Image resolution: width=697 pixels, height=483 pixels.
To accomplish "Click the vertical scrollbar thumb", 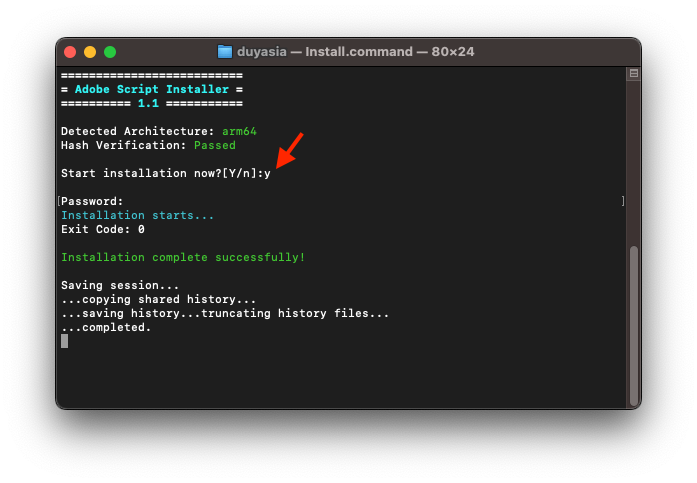I will tap(634, 325).
